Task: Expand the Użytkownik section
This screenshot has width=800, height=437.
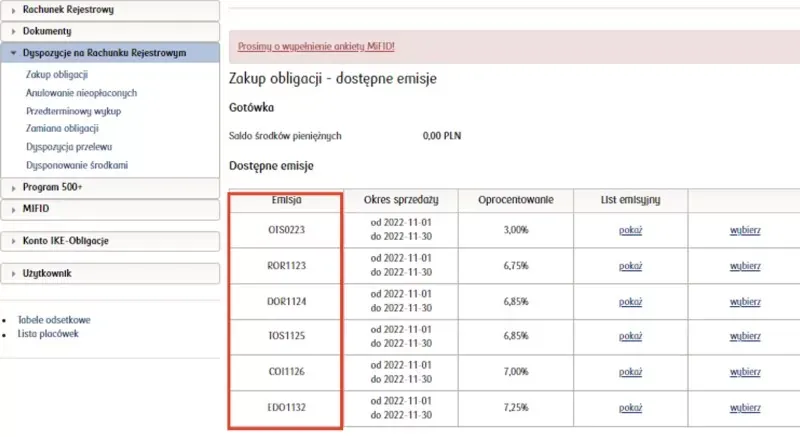Action: [x=47, y=273]
